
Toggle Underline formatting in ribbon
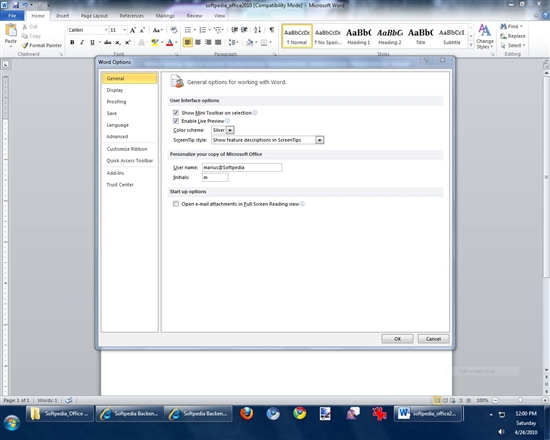92,42
